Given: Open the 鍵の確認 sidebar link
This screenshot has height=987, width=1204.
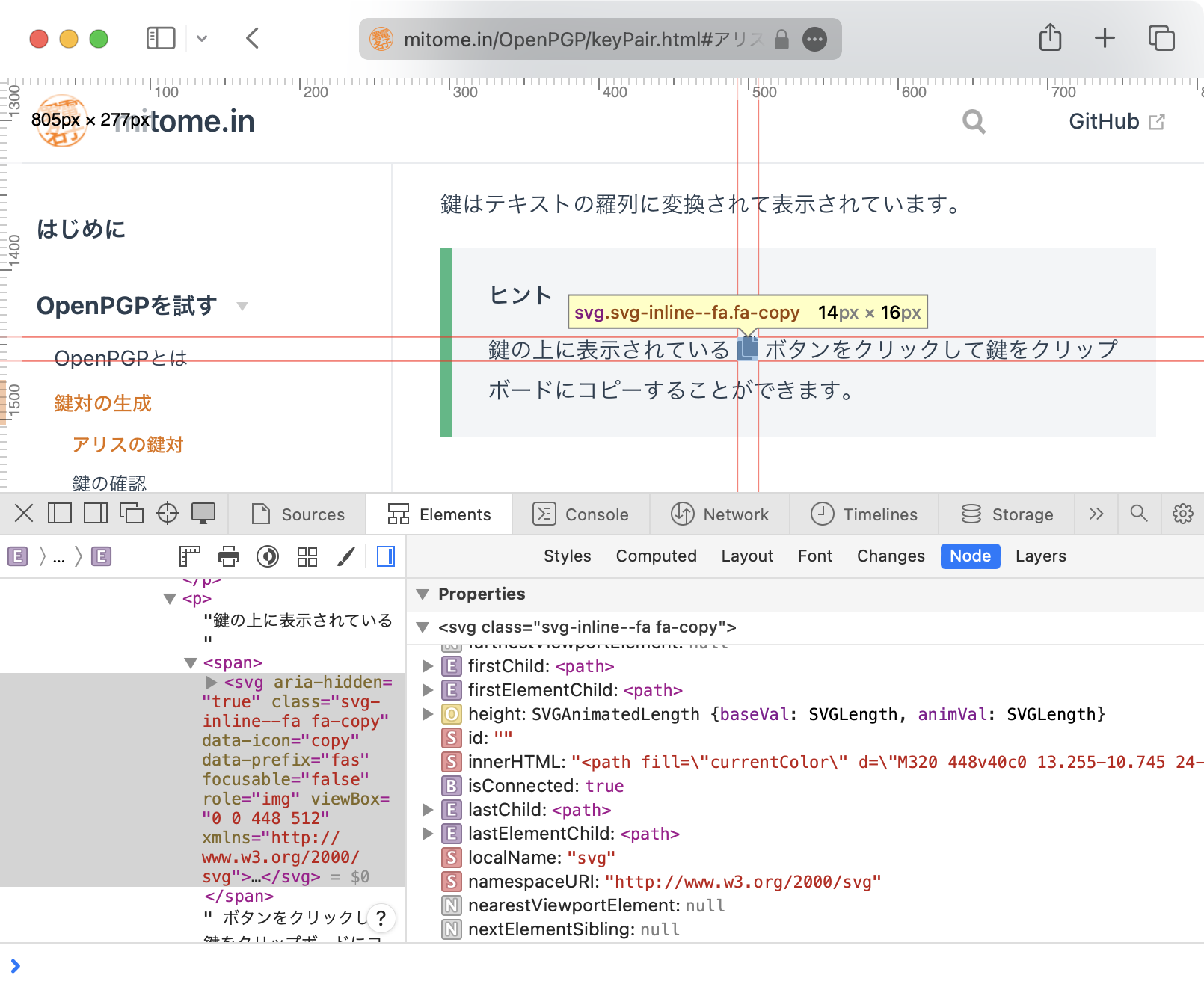Looking at the screenshot, I should tap(109, 483).
